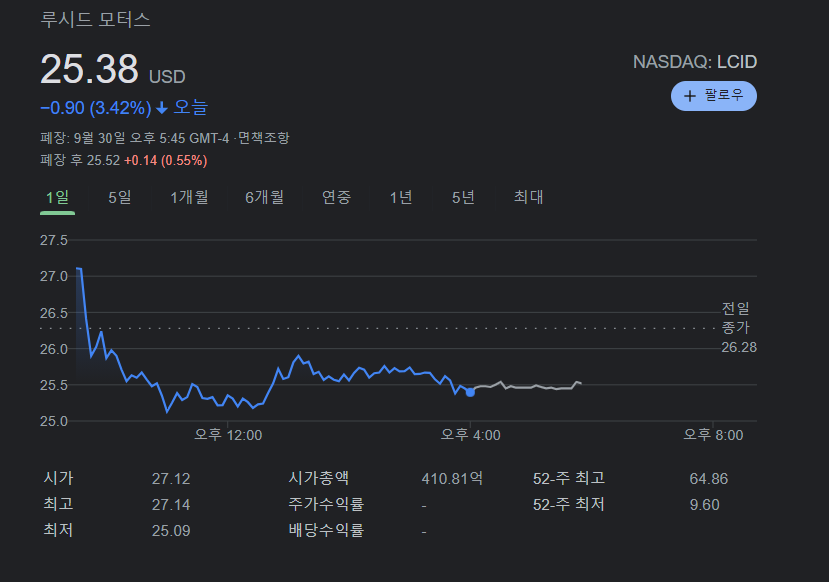Click the 배당수익률 label
829x582 pixels.
click(326, 530)
